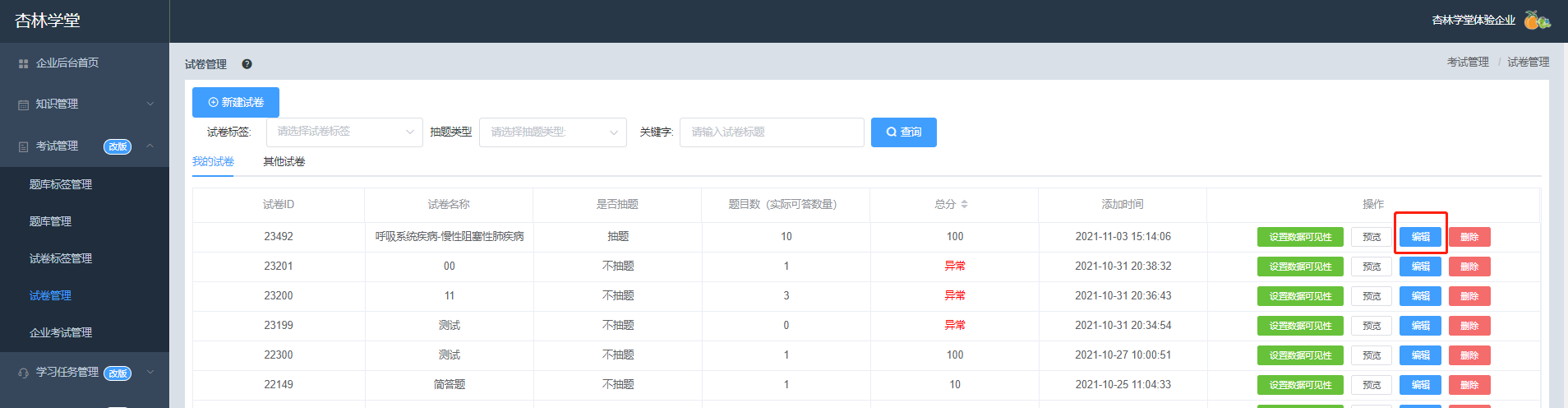Image resolution: width=1568 pixels, height=408 pixels.
Task: Click the 异常 score for exam 23201
Action: [x=955, y=267]
